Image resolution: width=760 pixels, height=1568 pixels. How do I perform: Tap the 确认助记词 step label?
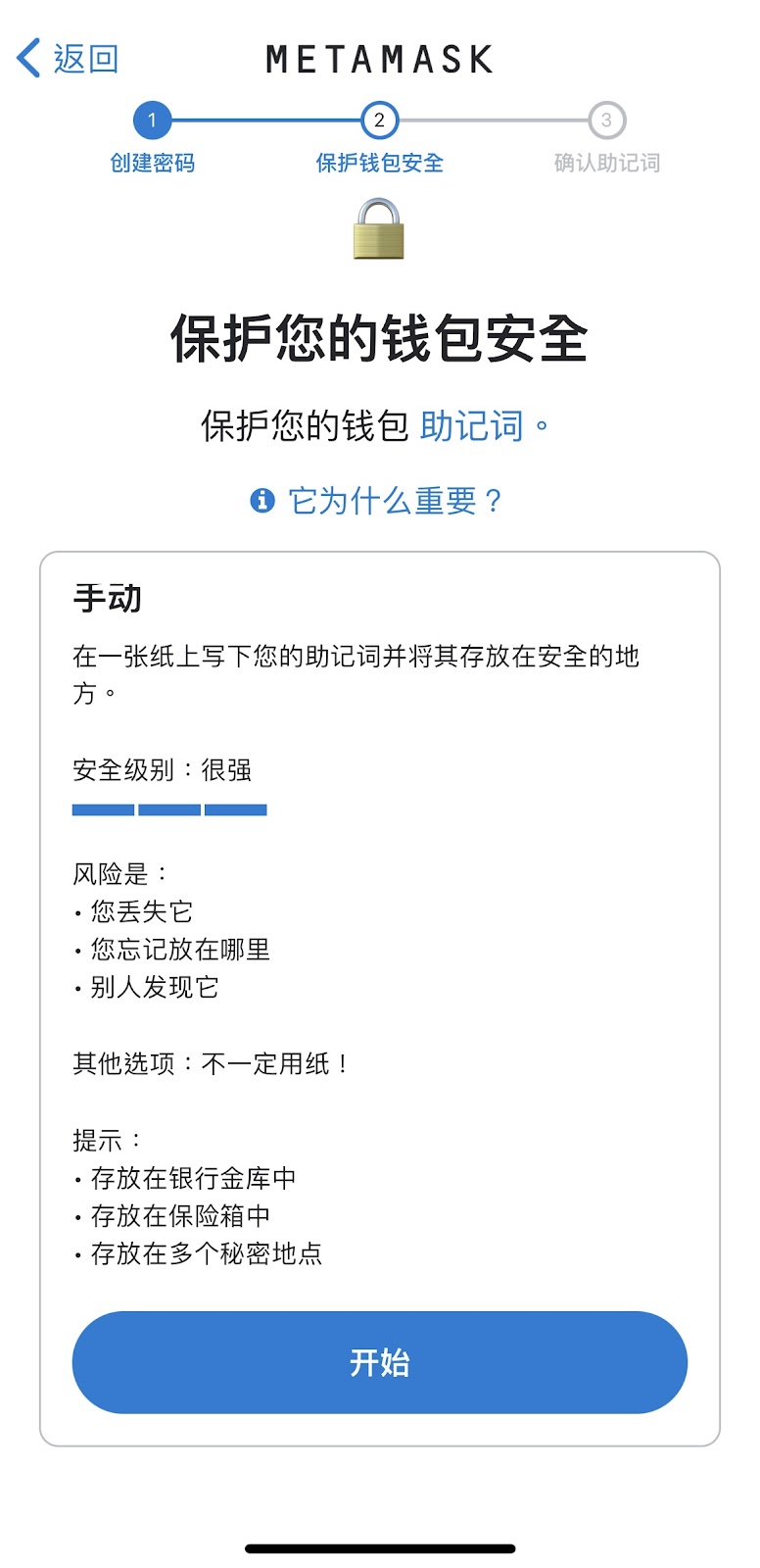607,163
